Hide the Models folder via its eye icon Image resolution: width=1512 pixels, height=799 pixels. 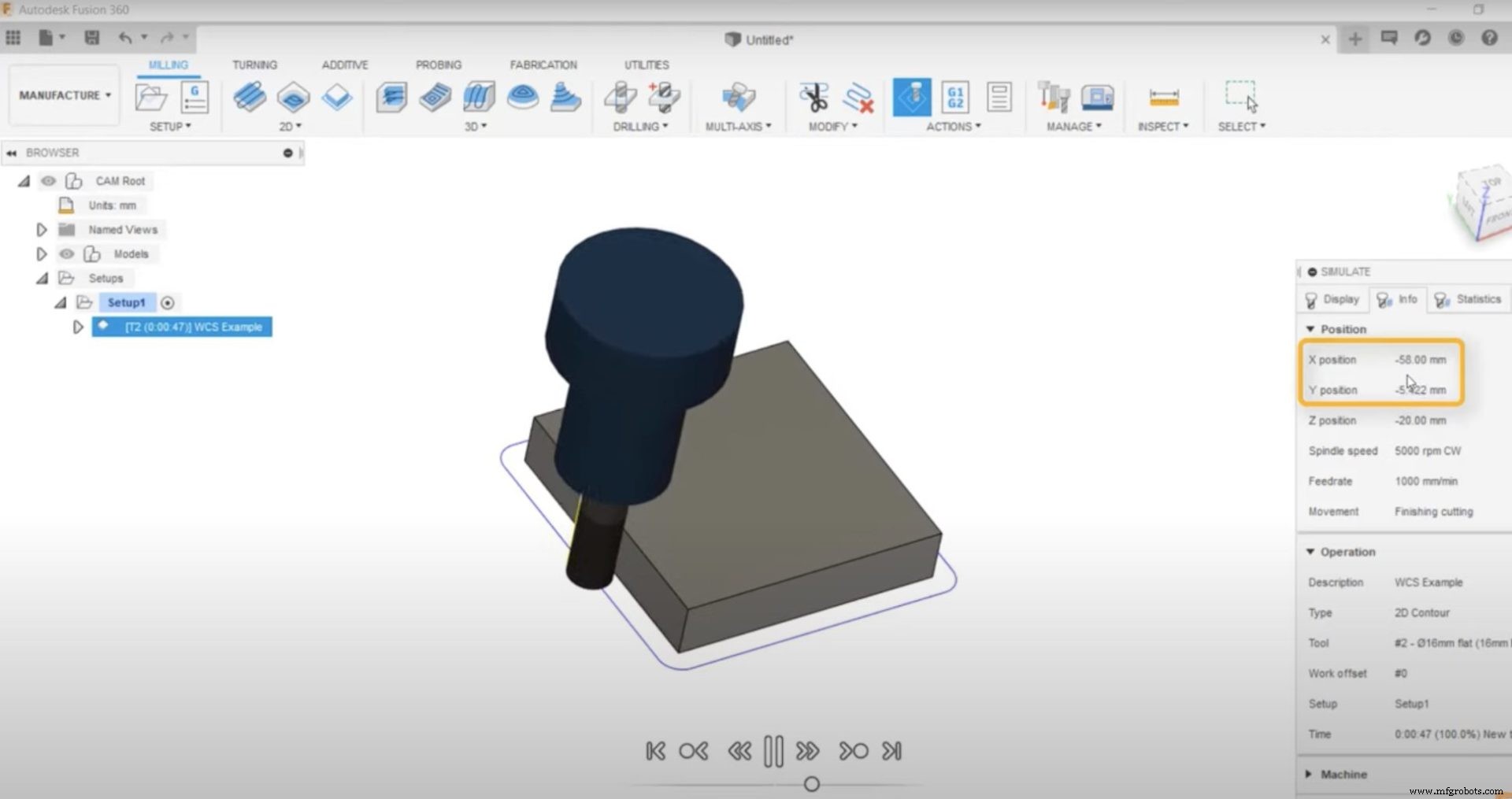coord(66,253)
